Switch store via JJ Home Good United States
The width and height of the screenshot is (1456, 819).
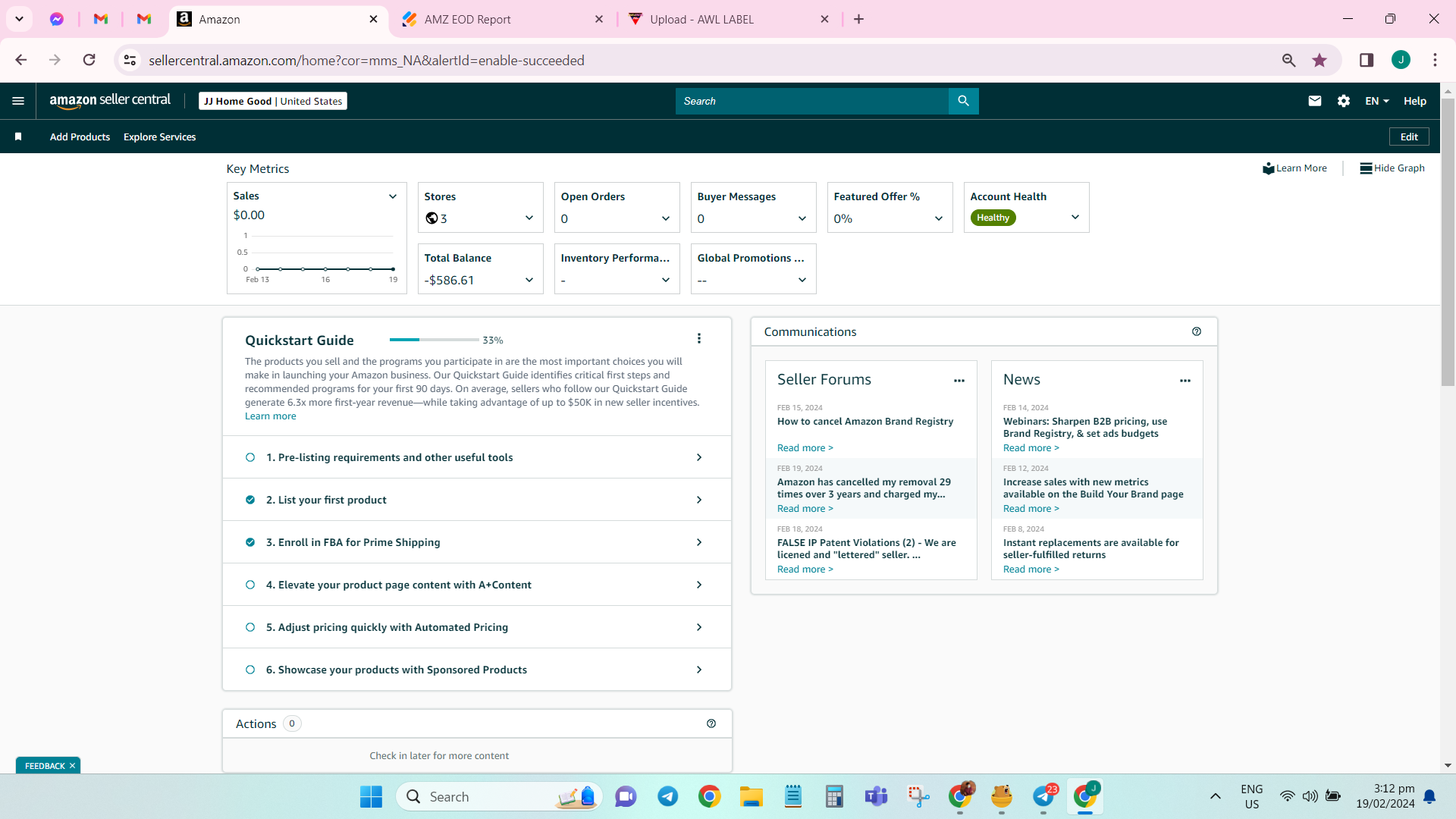pos(273,101)
